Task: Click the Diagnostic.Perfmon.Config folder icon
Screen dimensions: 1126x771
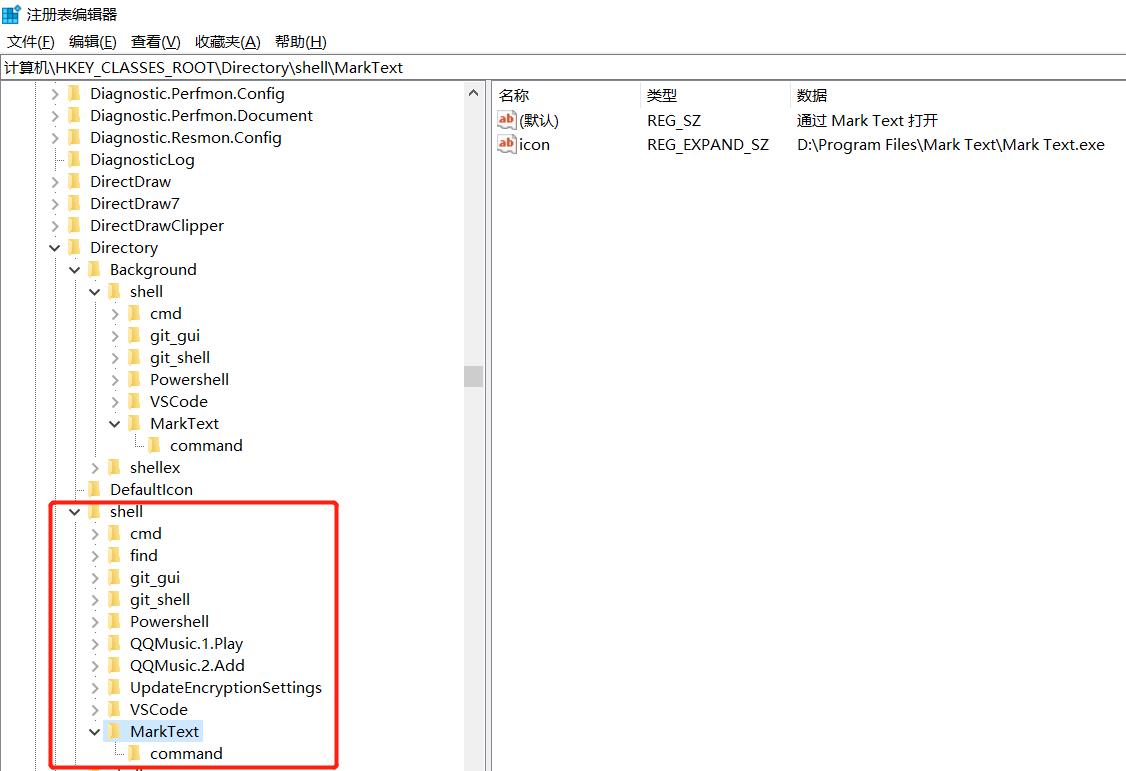Action: pyautogui.click(x=74, y=93)
